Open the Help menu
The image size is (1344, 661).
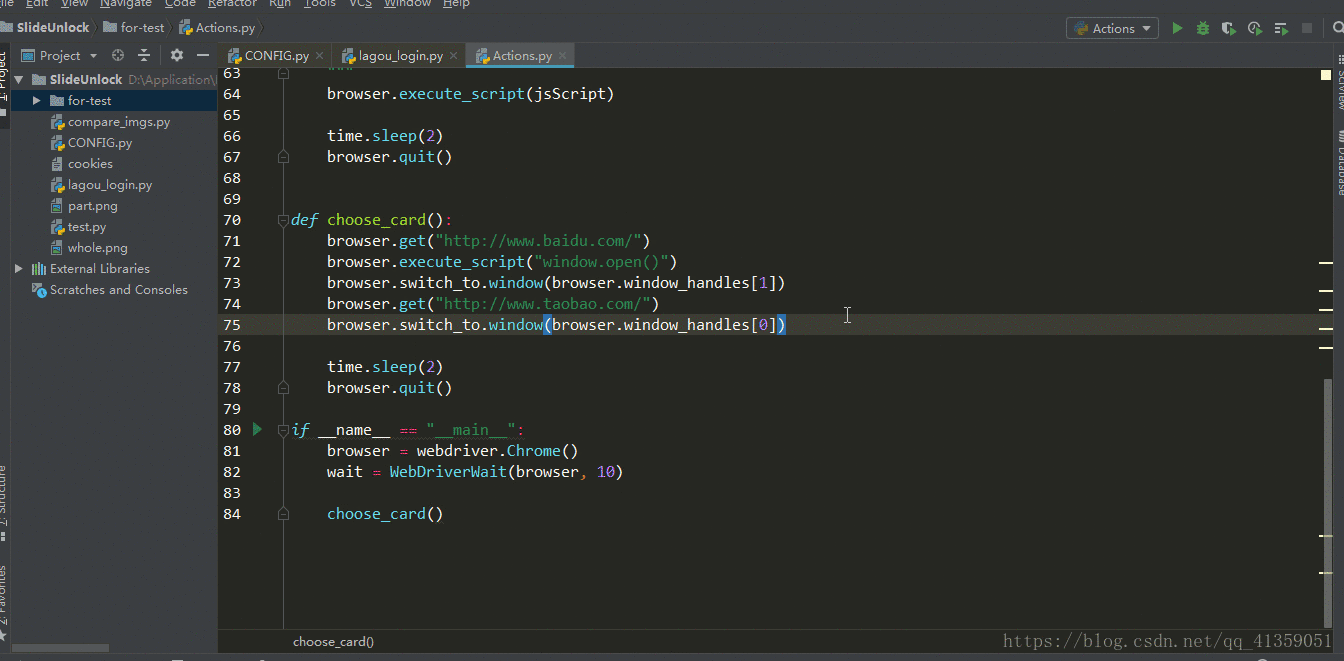coord(456,4)
